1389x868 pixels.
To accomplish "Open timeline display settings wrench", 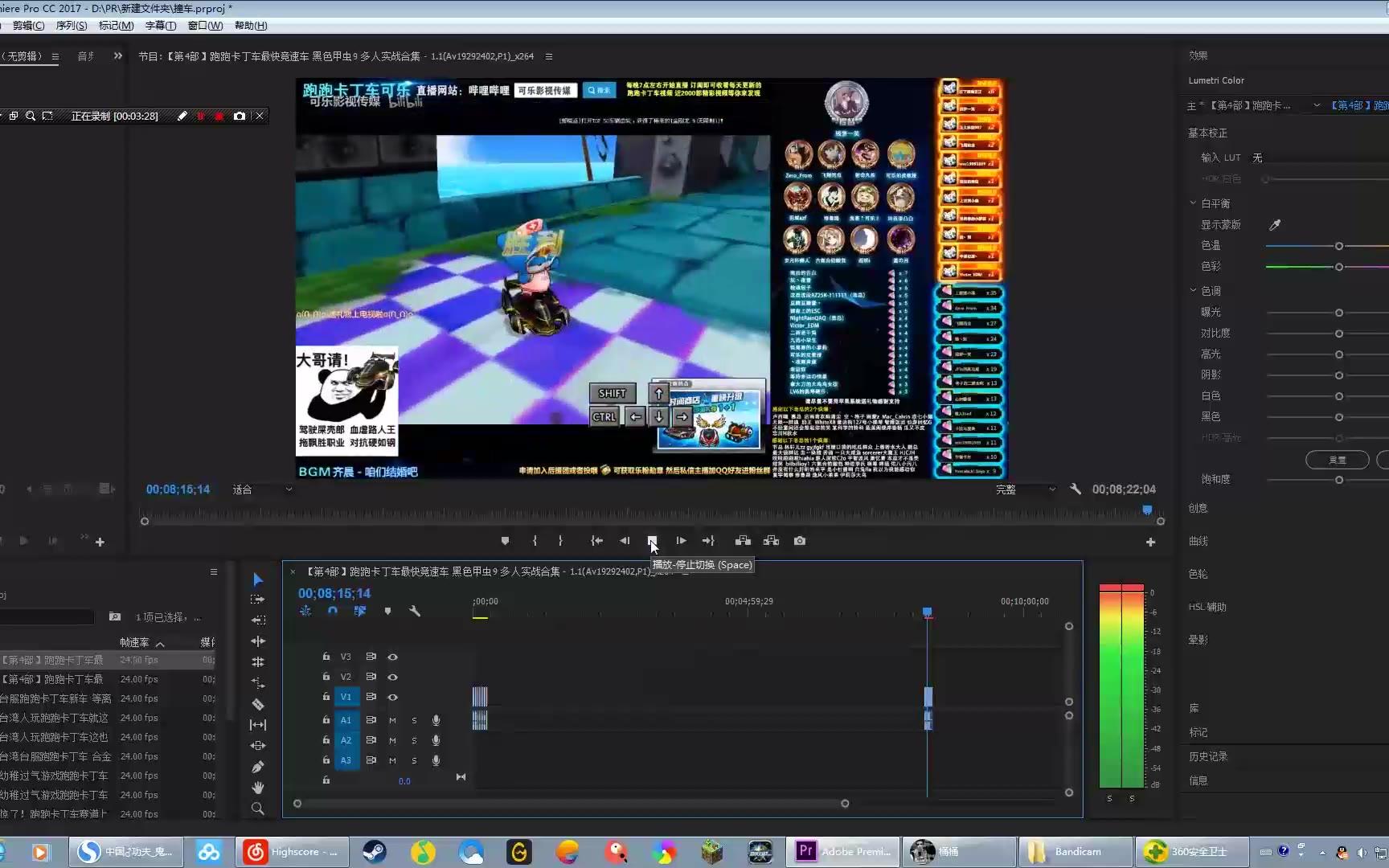I will (415, 611).
